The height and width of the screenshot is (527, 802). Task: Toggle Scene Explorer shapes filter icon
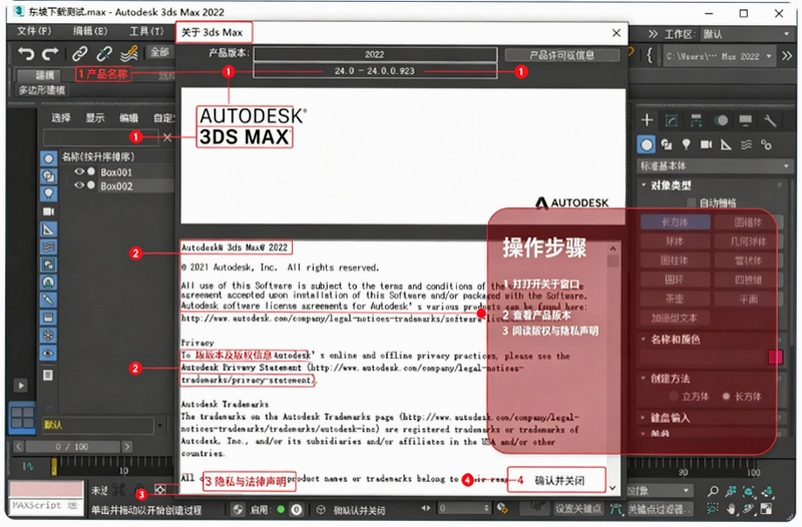[x=48, y=176]
